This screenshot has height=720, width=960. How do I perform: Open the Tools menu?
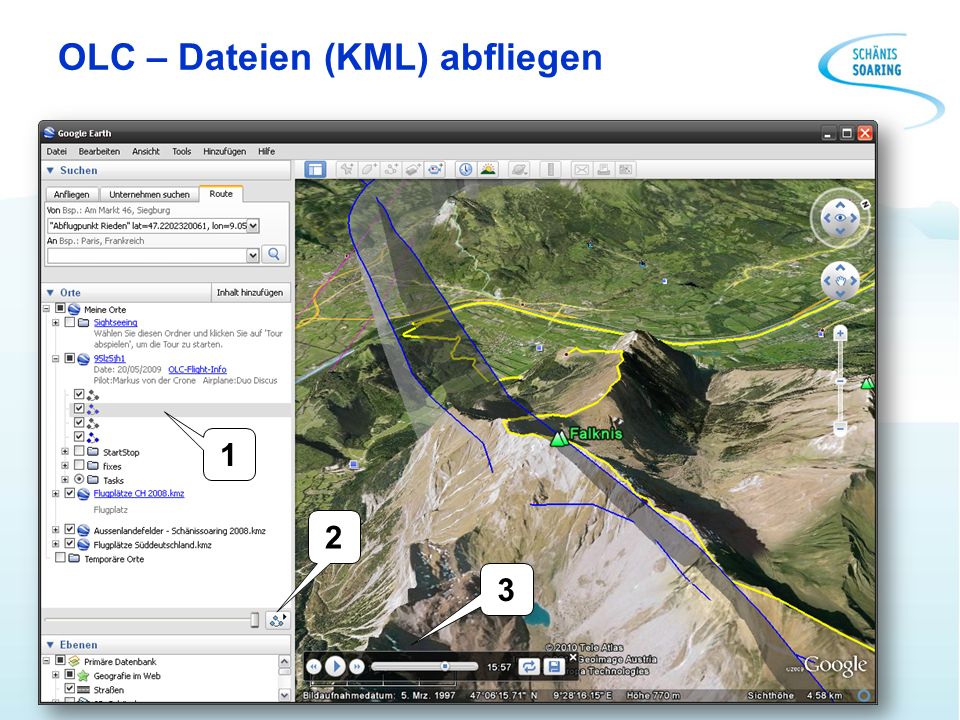tap(181, 151)
